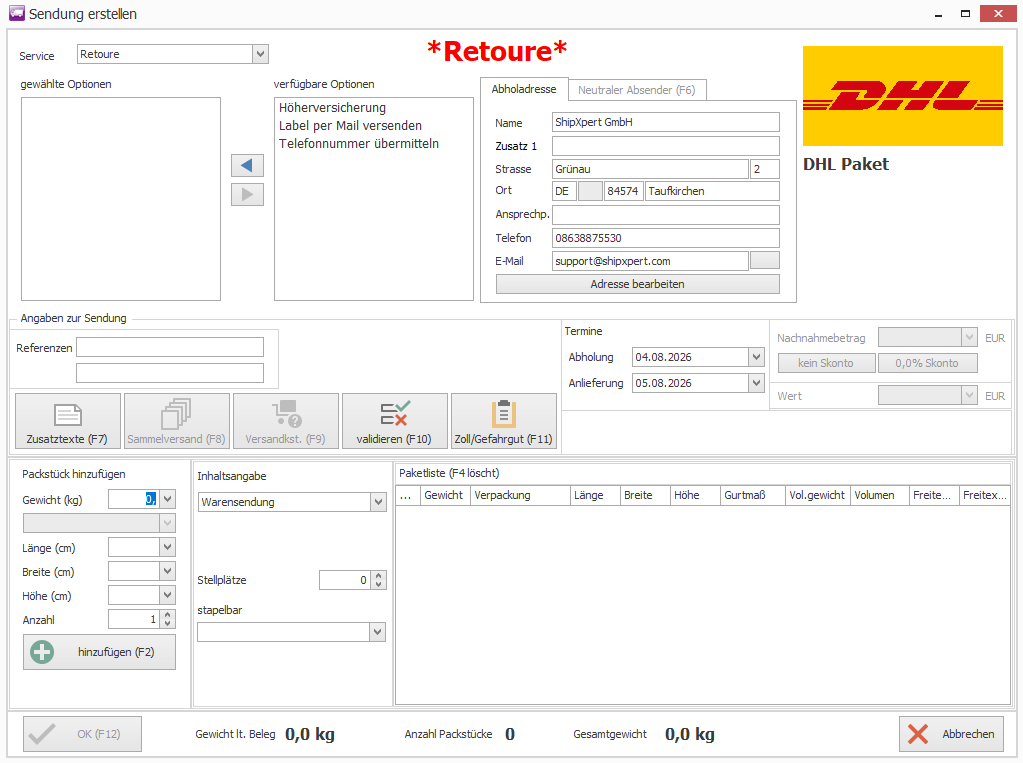The width and height of the screenshot is (1023, 763).
Task: Click the Ansprechp. input field
Action: [x=665, y=215]
